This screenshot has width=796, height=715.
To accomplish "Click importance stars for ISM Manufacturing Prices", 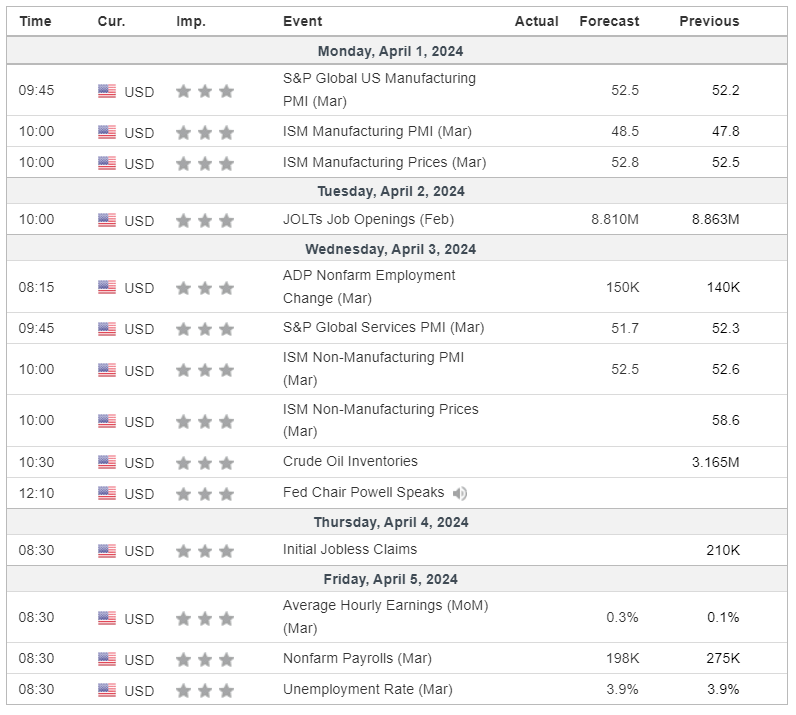I will click(x=205, y=164).
